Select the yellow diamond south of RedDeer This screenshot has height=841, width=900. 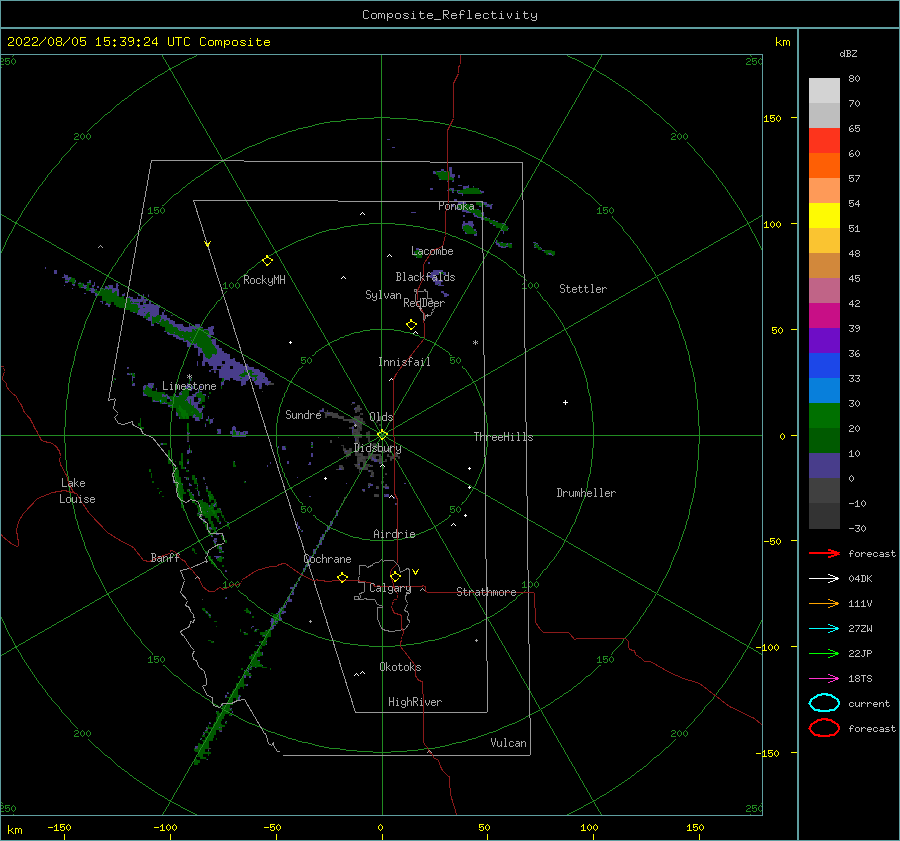411,324
